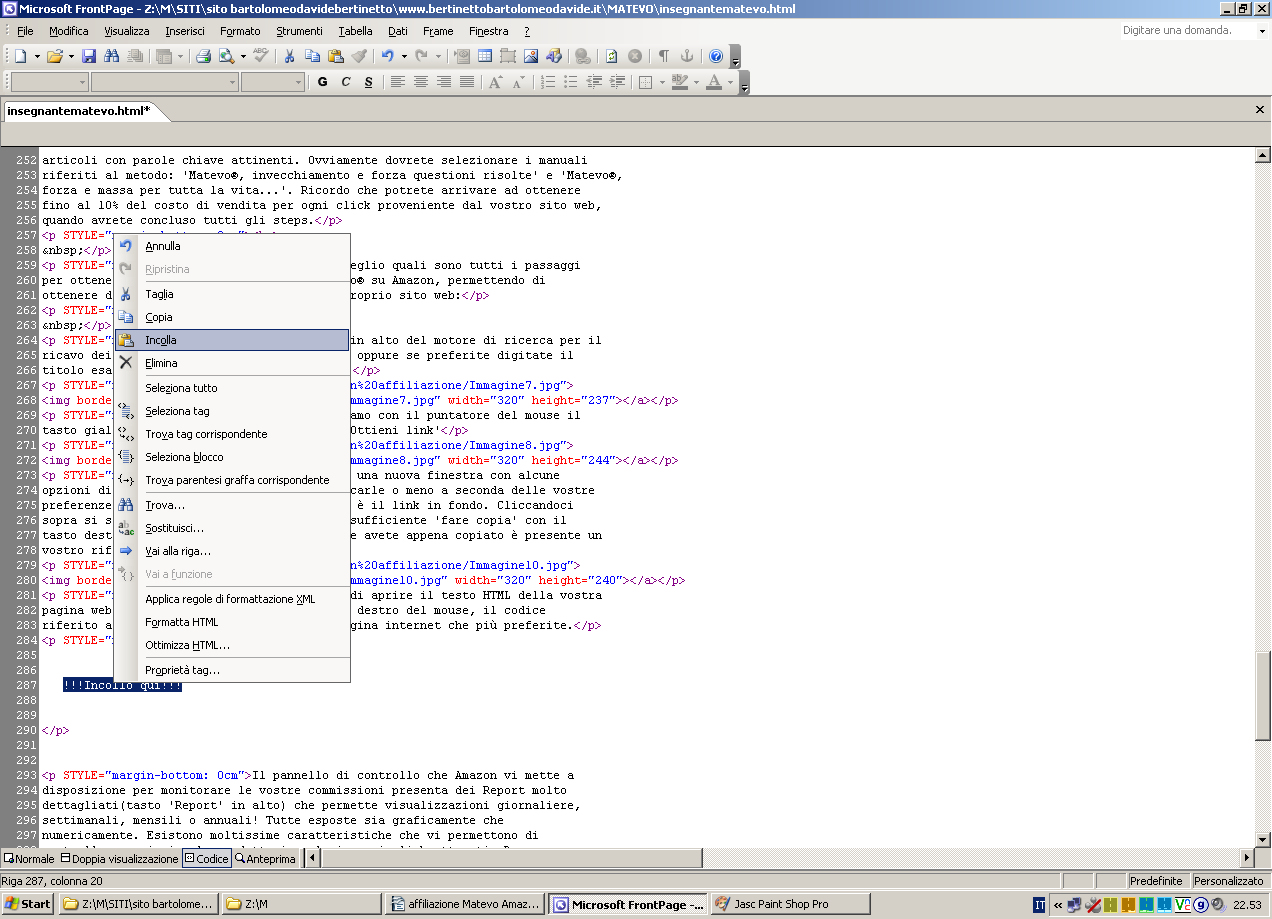Toggle underline (S) formatting
1272x919 pixels.
coord(369,82)
